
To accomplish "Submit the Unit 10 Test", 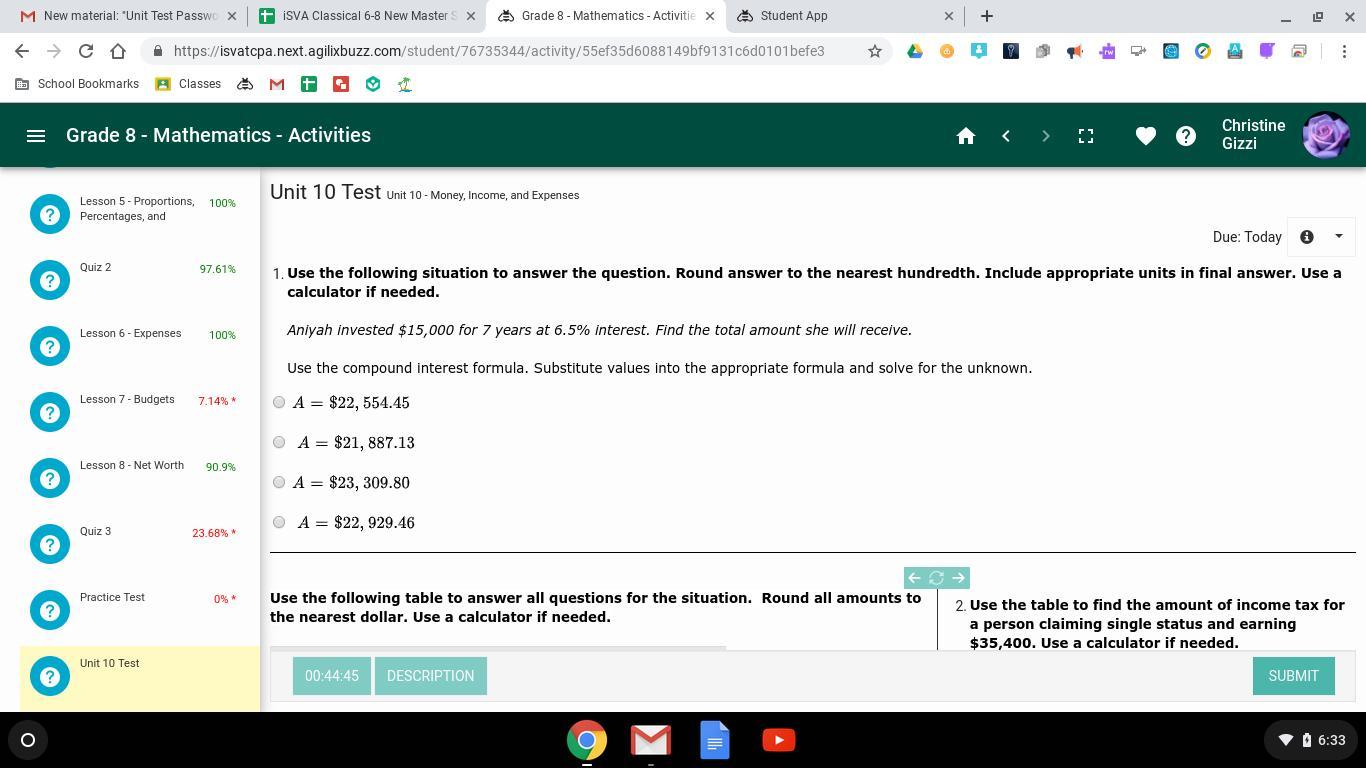I will [1293, 676].
